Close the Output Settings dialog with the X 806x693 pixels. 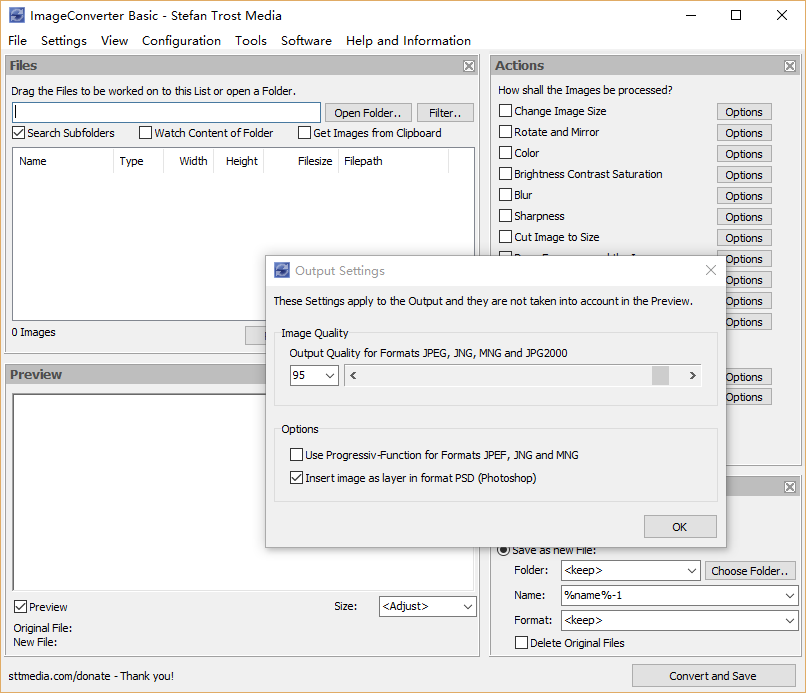pyautogui.click(x=711, y=270)
